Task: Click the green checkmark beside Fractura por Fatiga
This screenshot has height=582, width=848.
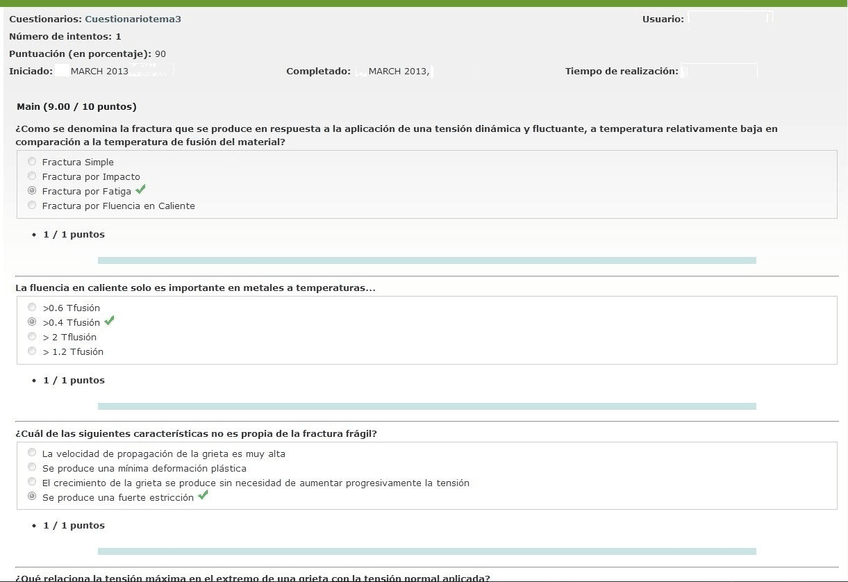Action: point(141,189)
